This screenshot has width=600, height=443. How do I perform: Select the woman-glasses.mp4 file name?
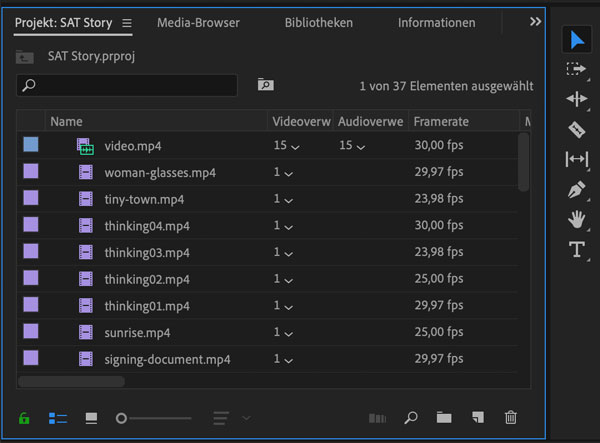[160, 173]
